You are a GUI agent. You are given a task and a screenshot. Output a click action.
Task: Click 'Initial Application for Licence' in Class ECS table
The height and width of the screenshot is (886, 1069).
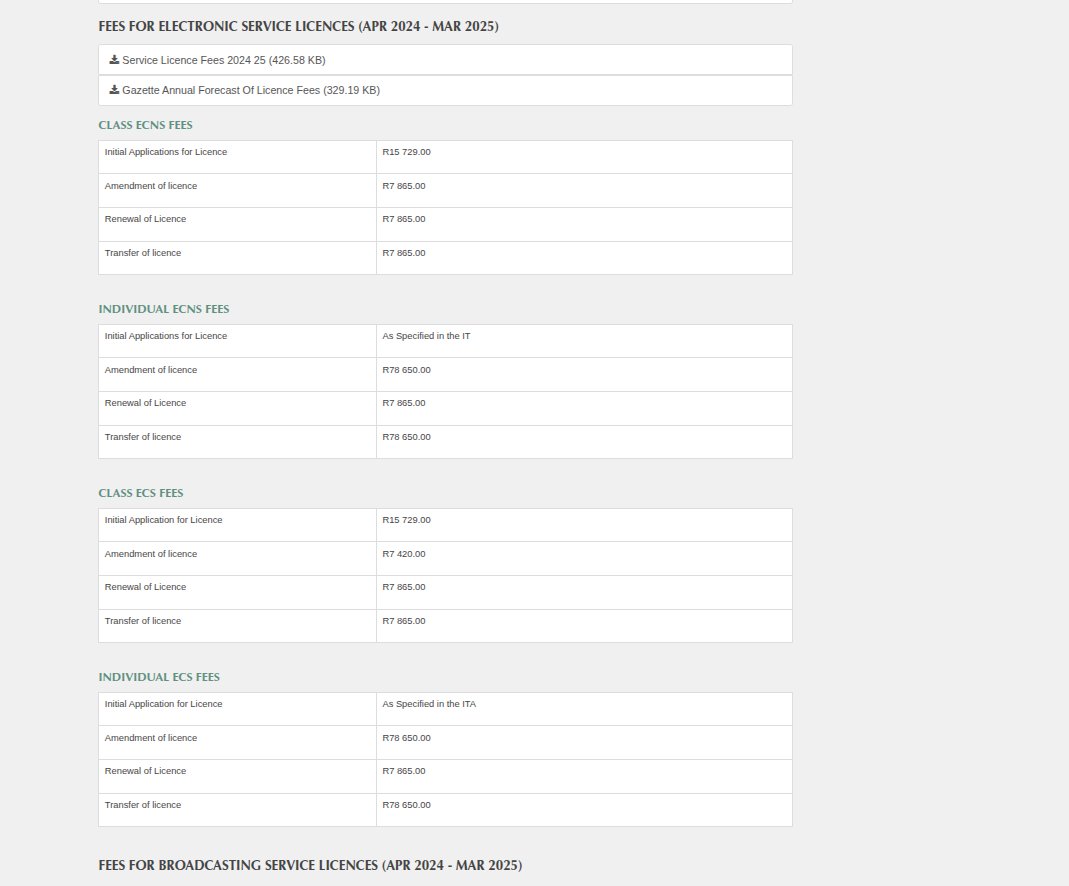163,520
